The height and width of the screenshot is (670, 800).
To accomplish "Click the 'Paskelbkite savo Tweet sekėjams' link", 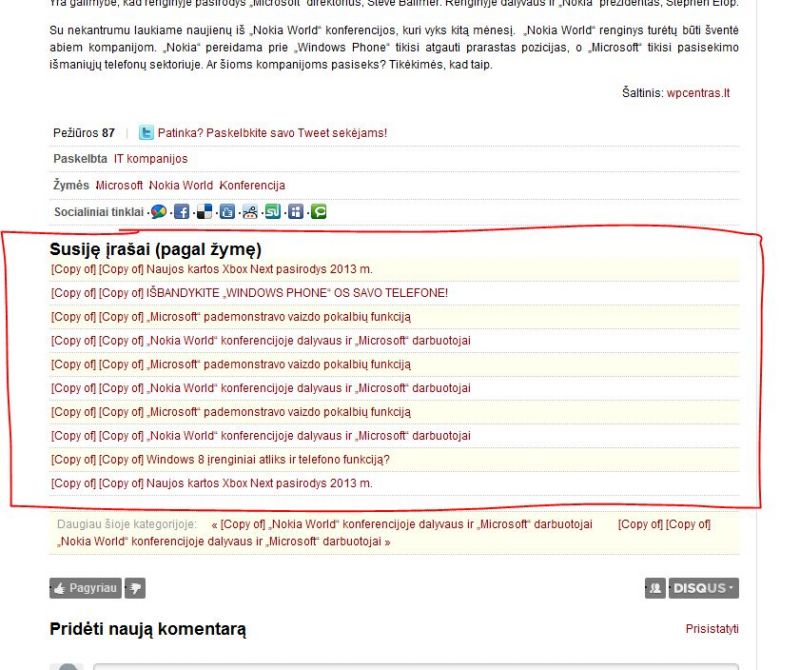I will [x=272, y=133].
